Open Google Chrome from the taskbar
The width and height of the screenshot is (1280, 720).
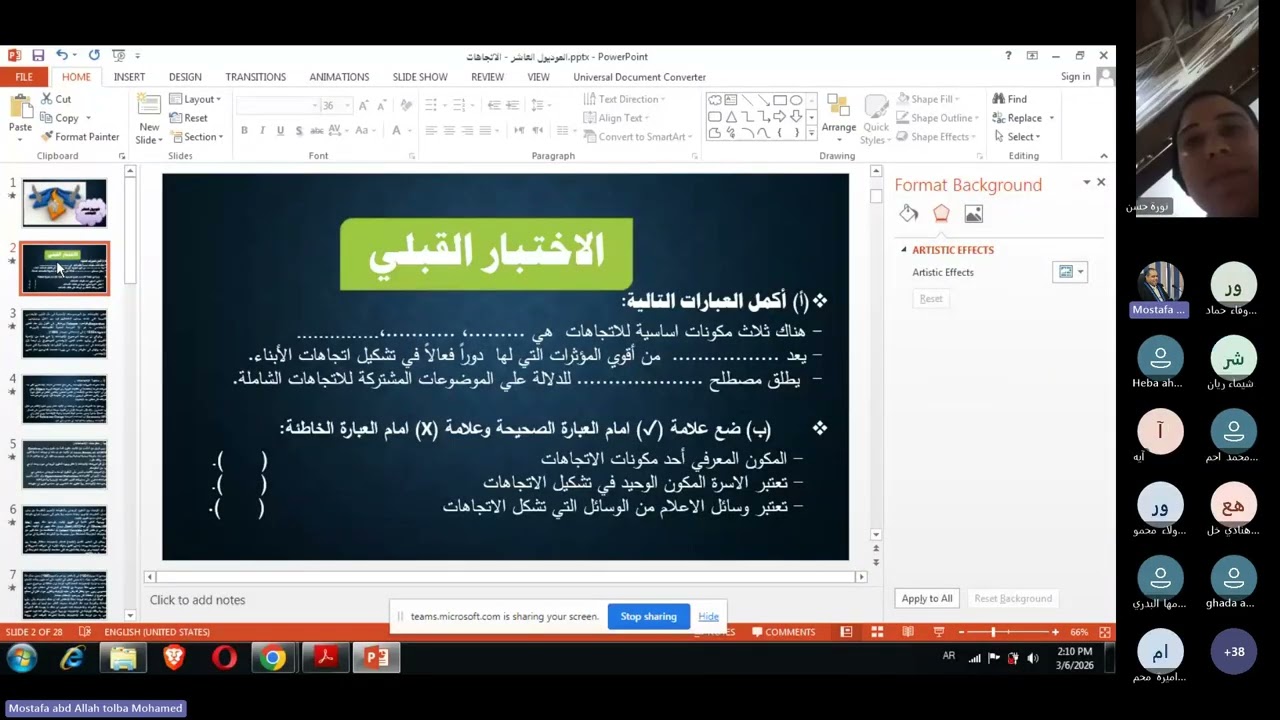coord(273,657)
